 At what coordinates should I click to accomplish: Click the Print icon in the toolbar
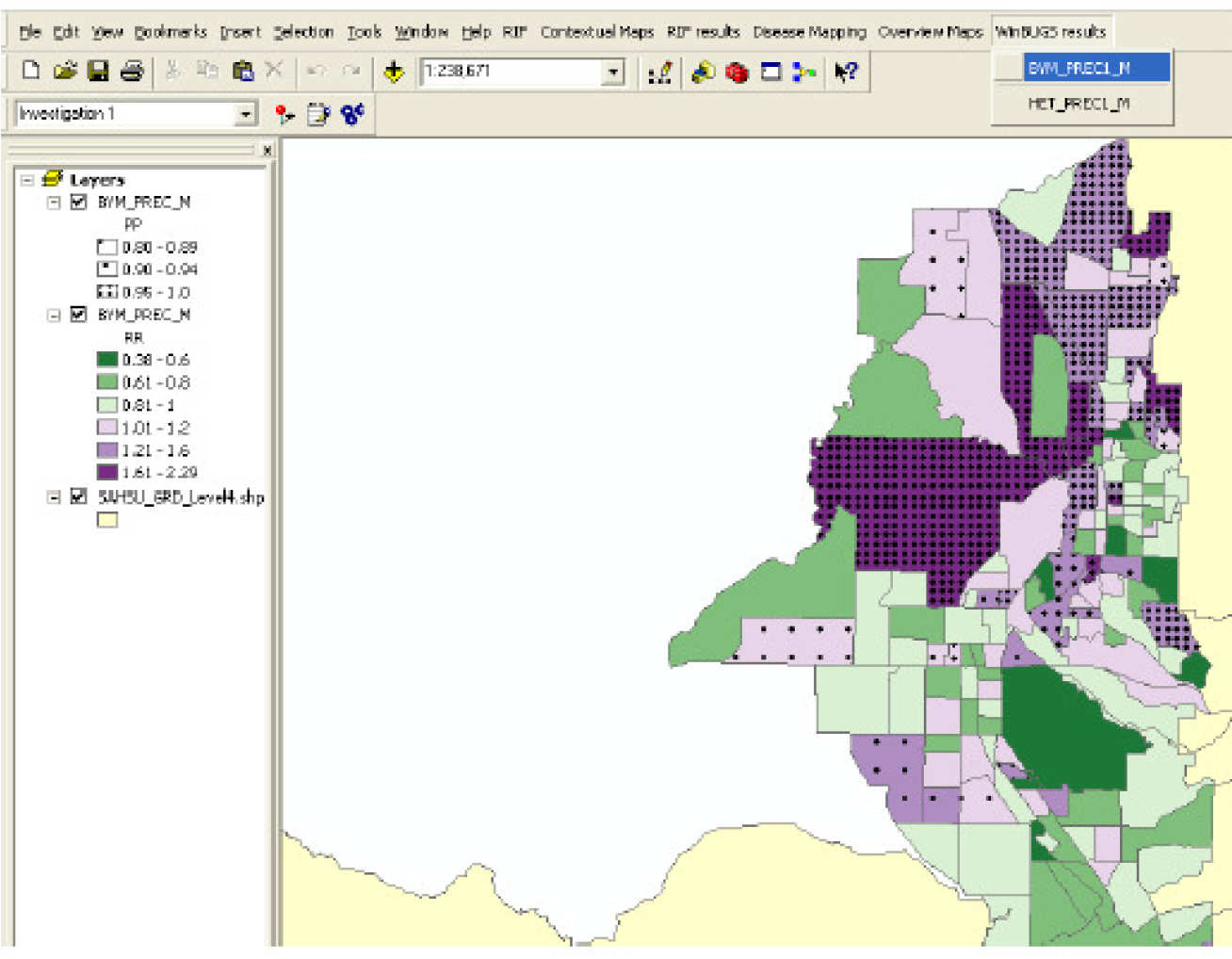pos(132,71)
